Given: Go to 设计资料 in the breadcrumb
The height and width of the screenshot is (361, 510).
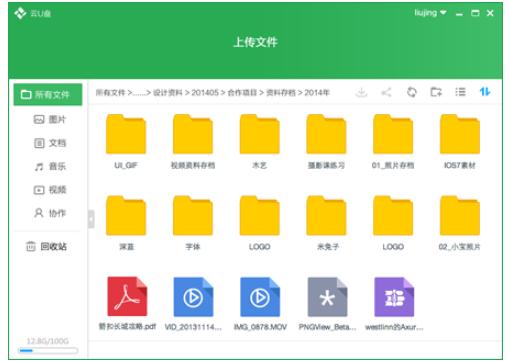Looking at the screenshot, I should (168, 92).
